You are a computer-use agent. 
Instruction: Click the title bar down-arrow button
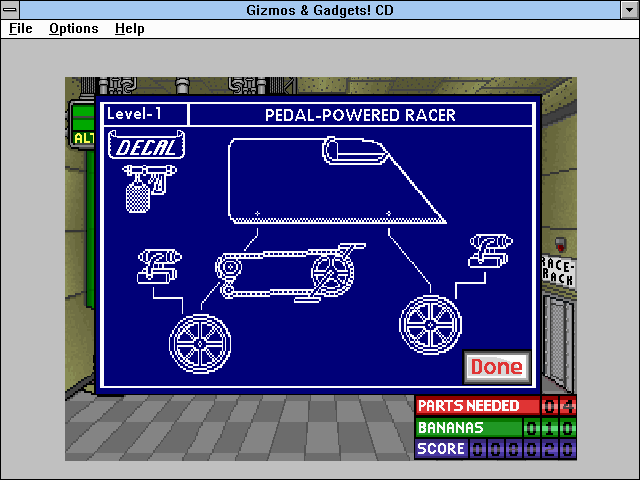tap(630, 9)
